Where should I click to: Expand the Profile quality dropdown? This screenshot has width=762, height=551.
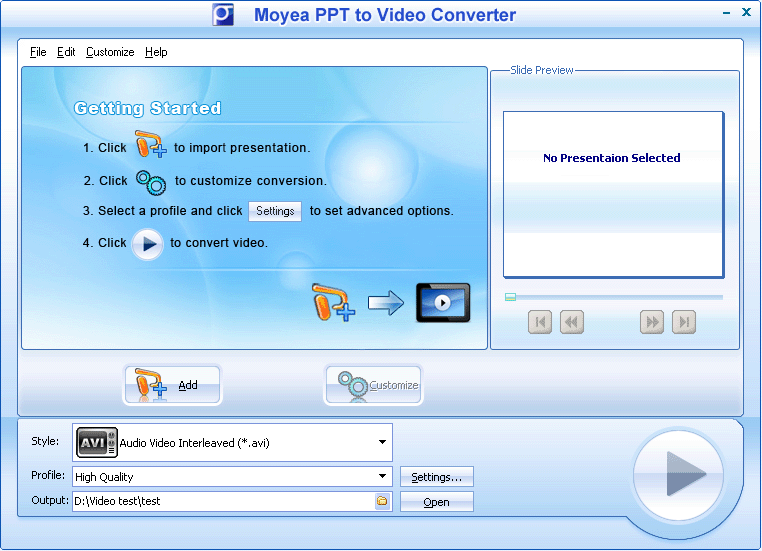tap(382, 477)
